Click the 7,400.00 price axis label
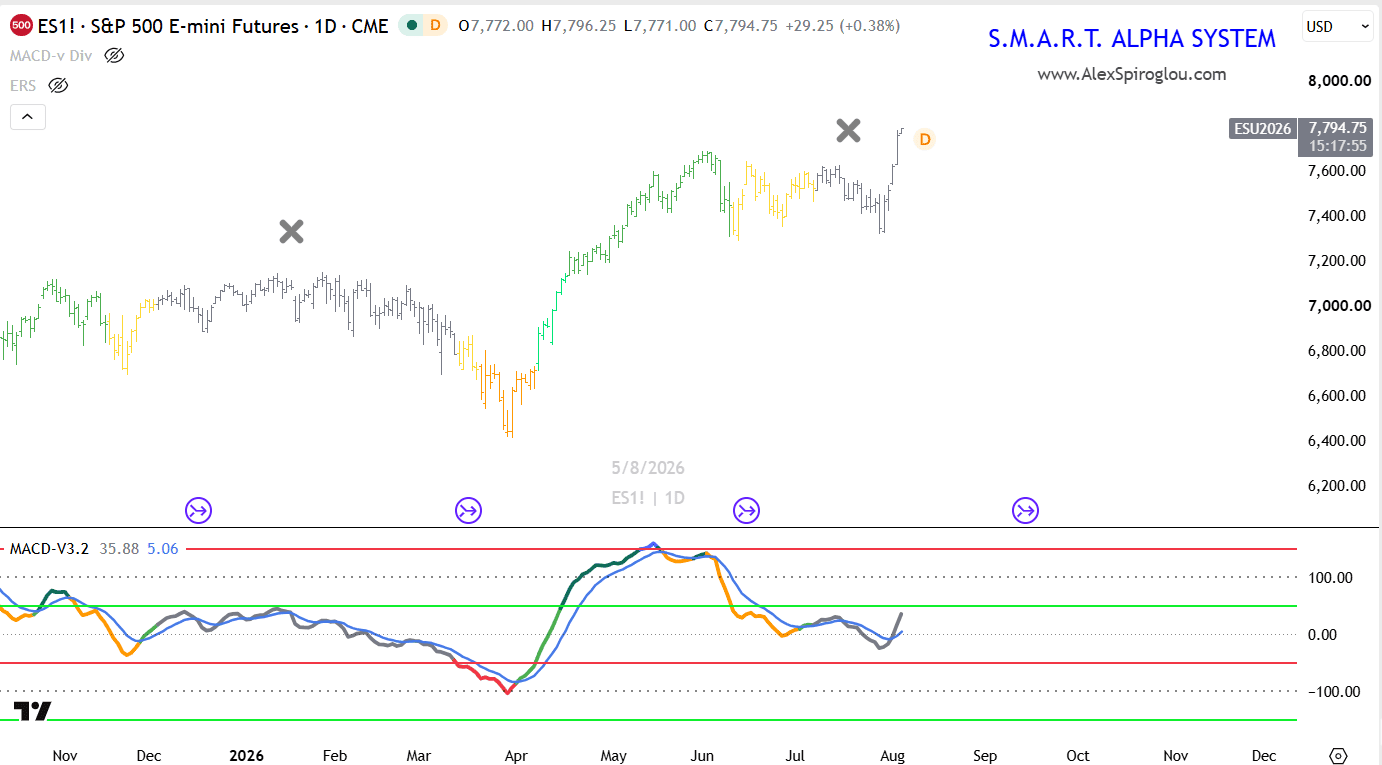Image resolution: width=1382 pixels, height=765 pixels. pyautogui.click(x=1337, y=216)
